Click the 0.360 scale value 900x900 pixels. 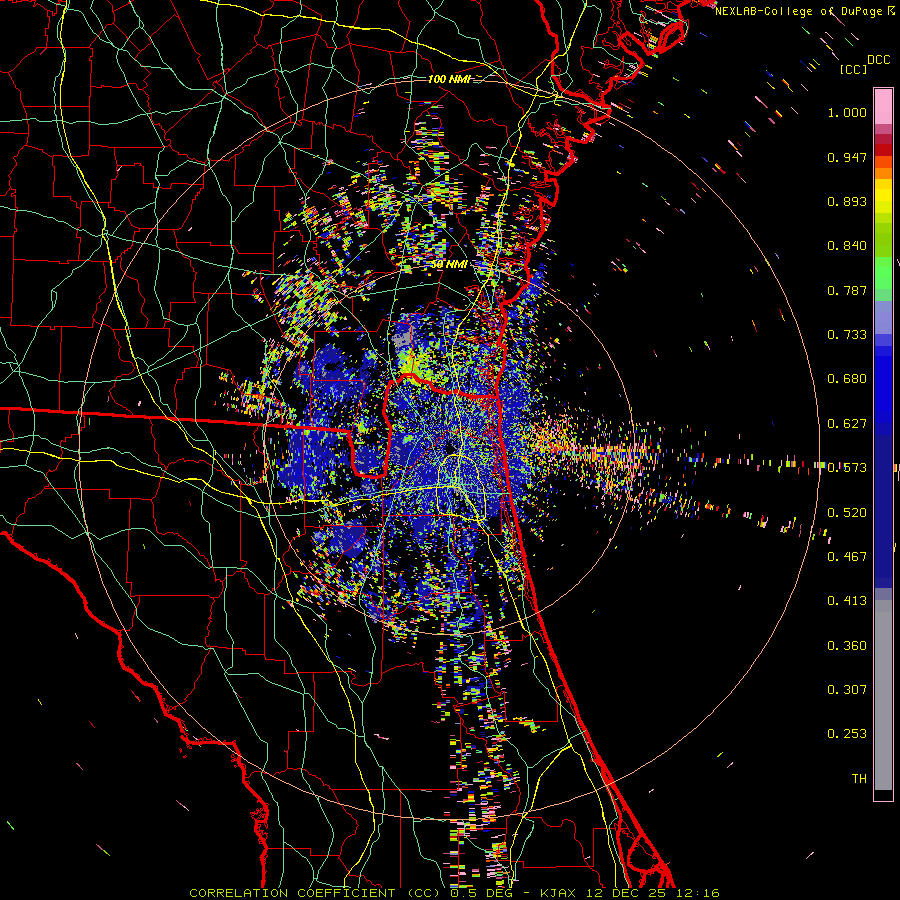tap(847, 646)
